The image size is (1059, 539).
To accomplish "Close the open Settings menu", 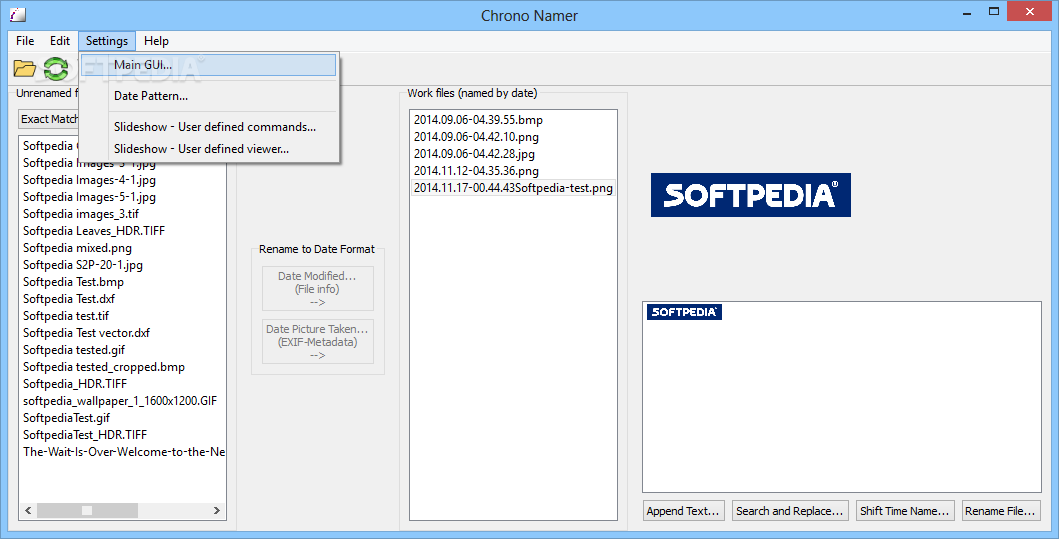I will [107, 41].
